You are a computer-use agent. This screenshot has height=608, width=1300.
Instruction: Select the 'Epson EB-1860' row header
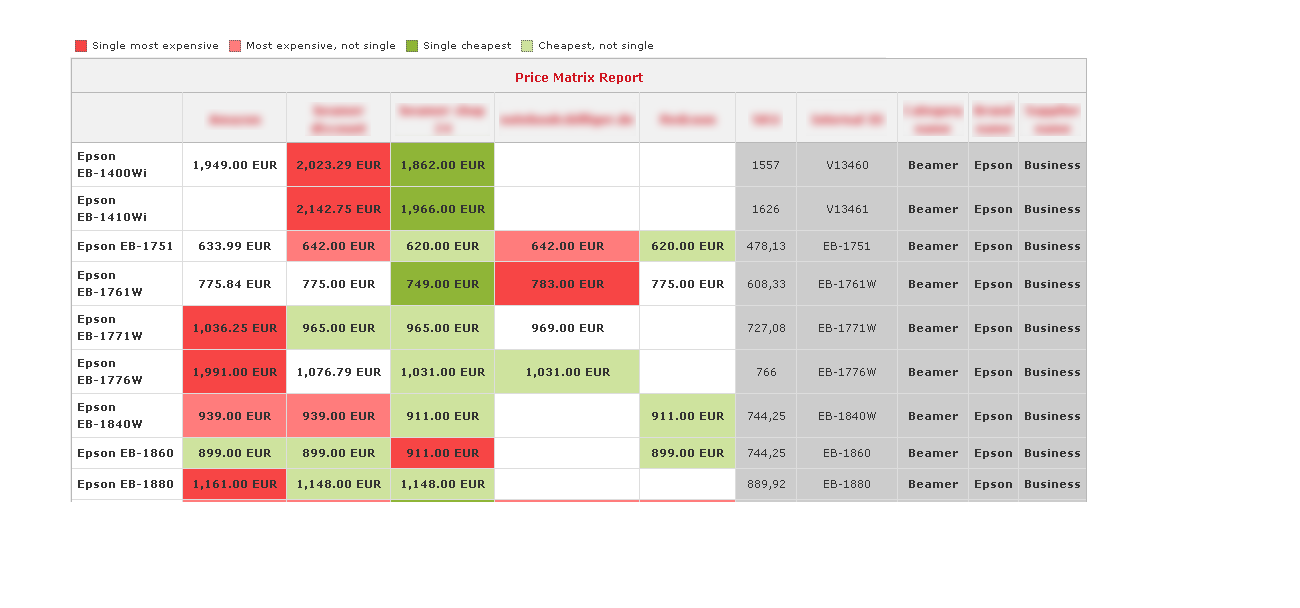pos(127,453)
